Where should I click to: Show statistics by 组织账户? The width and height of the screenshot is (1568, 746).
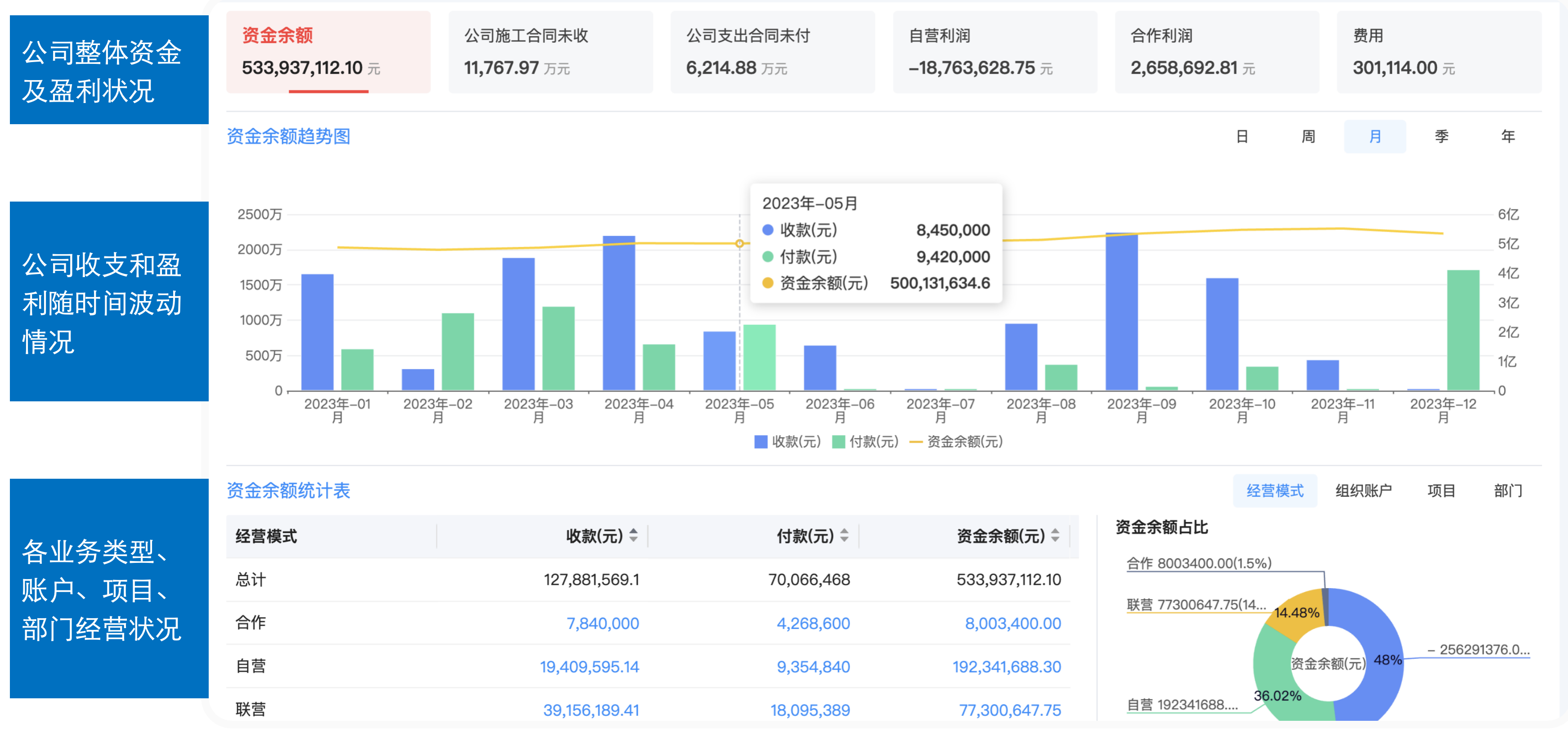point(1363,491)
